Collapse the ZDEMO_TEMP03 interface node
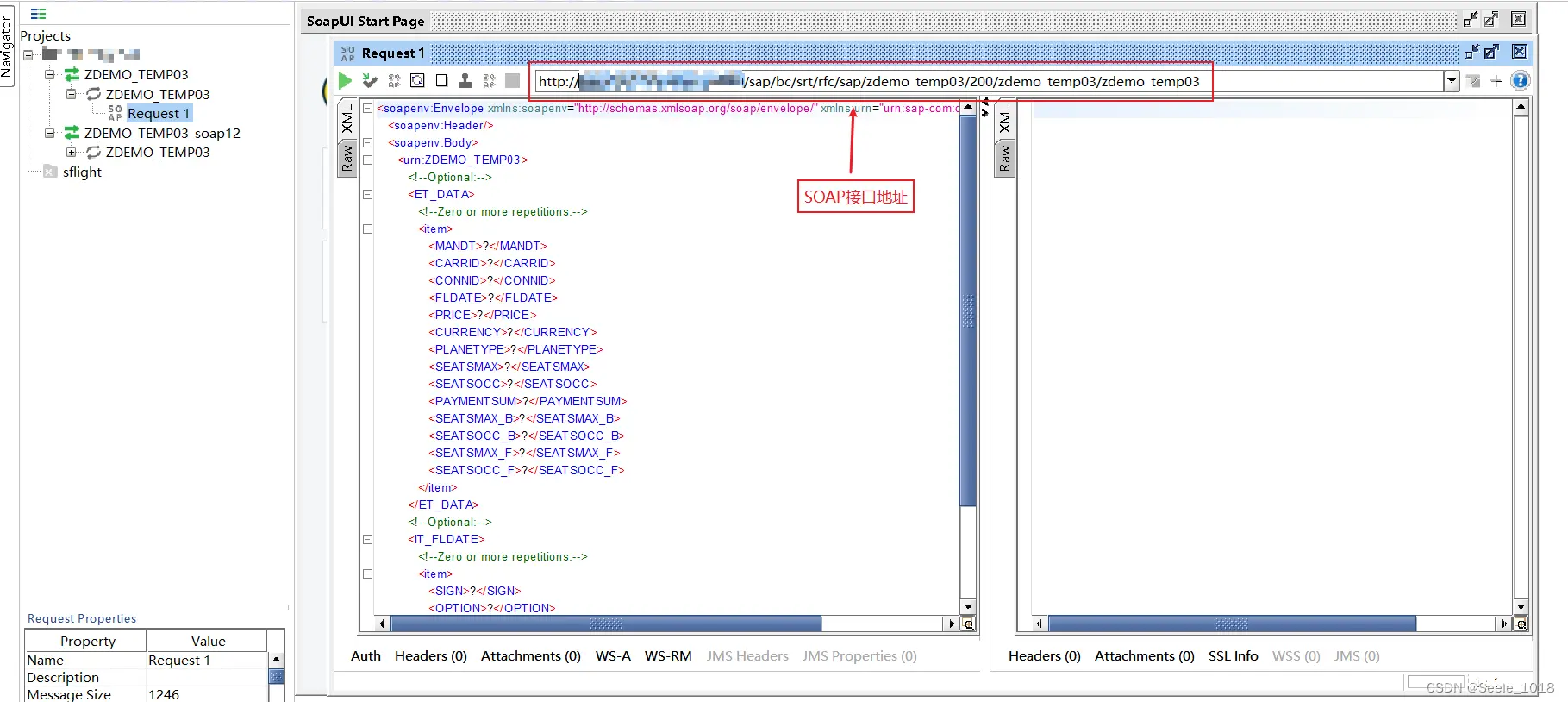The image size is (1568, 702). (x=50, y=75)
